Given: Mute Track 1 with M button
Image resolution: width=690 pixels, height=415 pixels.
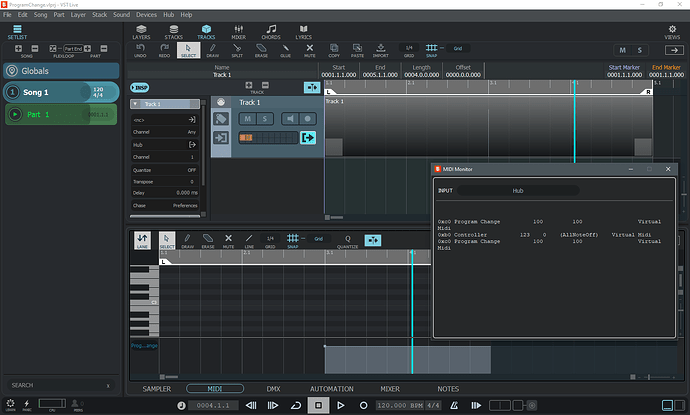Looking at the screenshot, I should pos(247,119).
